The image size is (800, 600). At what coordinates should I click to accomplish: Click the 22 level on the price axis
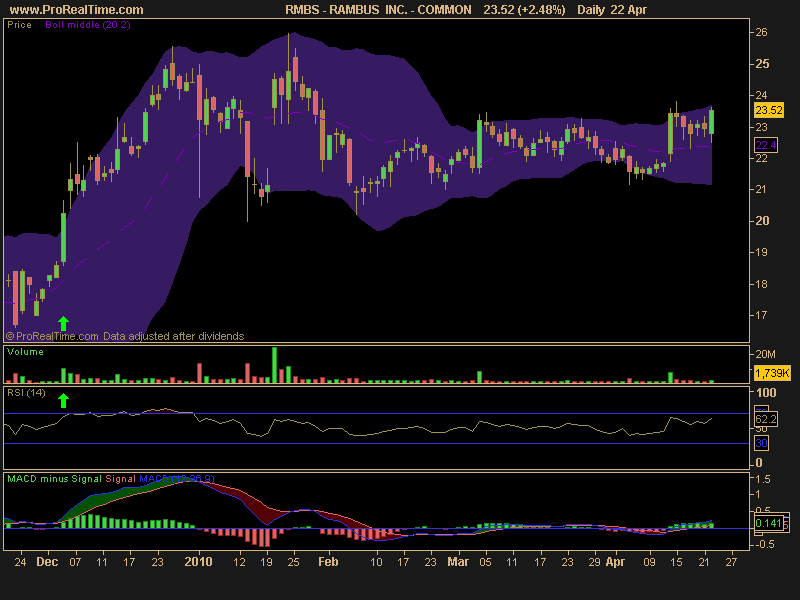pos(761,158)
